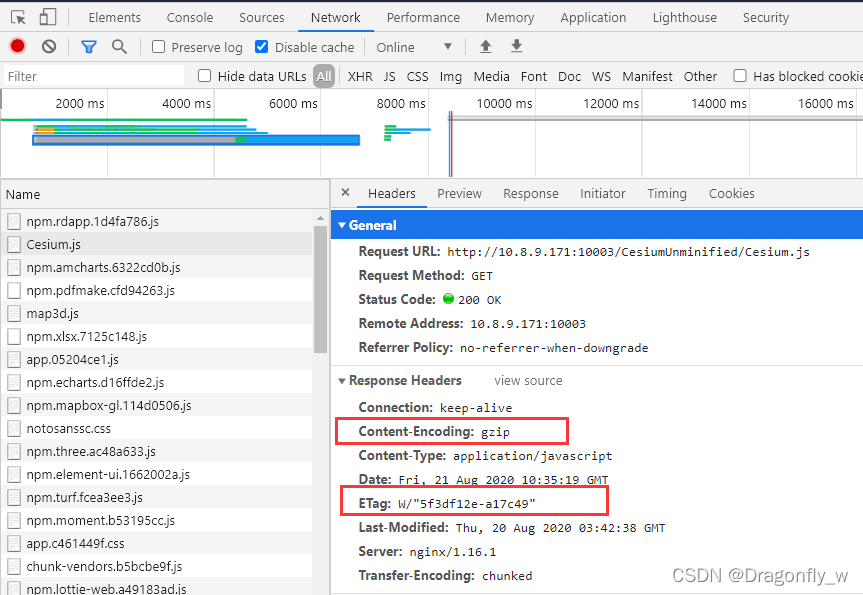Filter requests by Font type
The width and height of the screenshot is (863, 595).
point(534,77)
